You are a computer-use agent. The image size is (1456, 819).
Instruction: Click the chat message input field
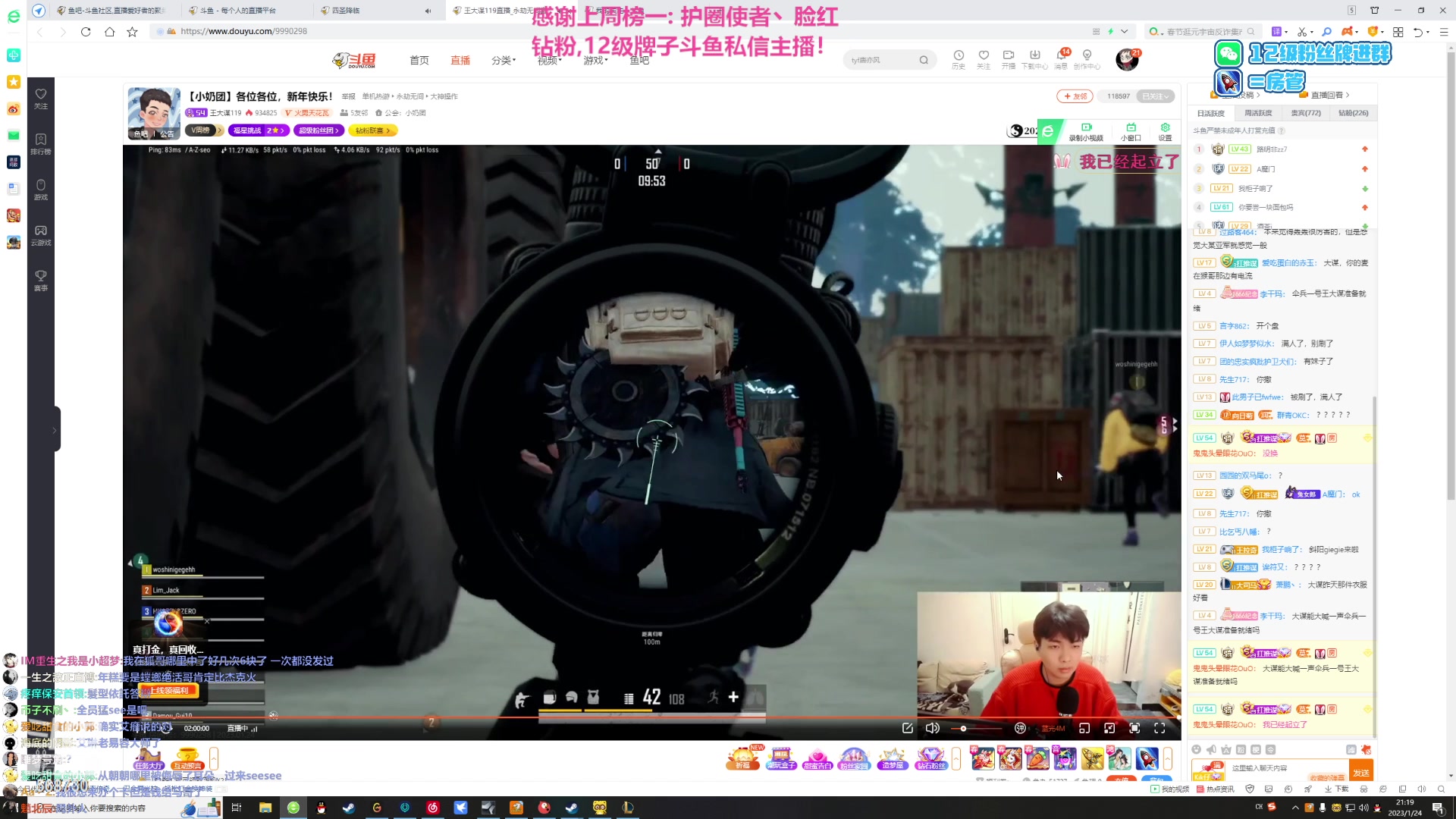coord(1285,768)
